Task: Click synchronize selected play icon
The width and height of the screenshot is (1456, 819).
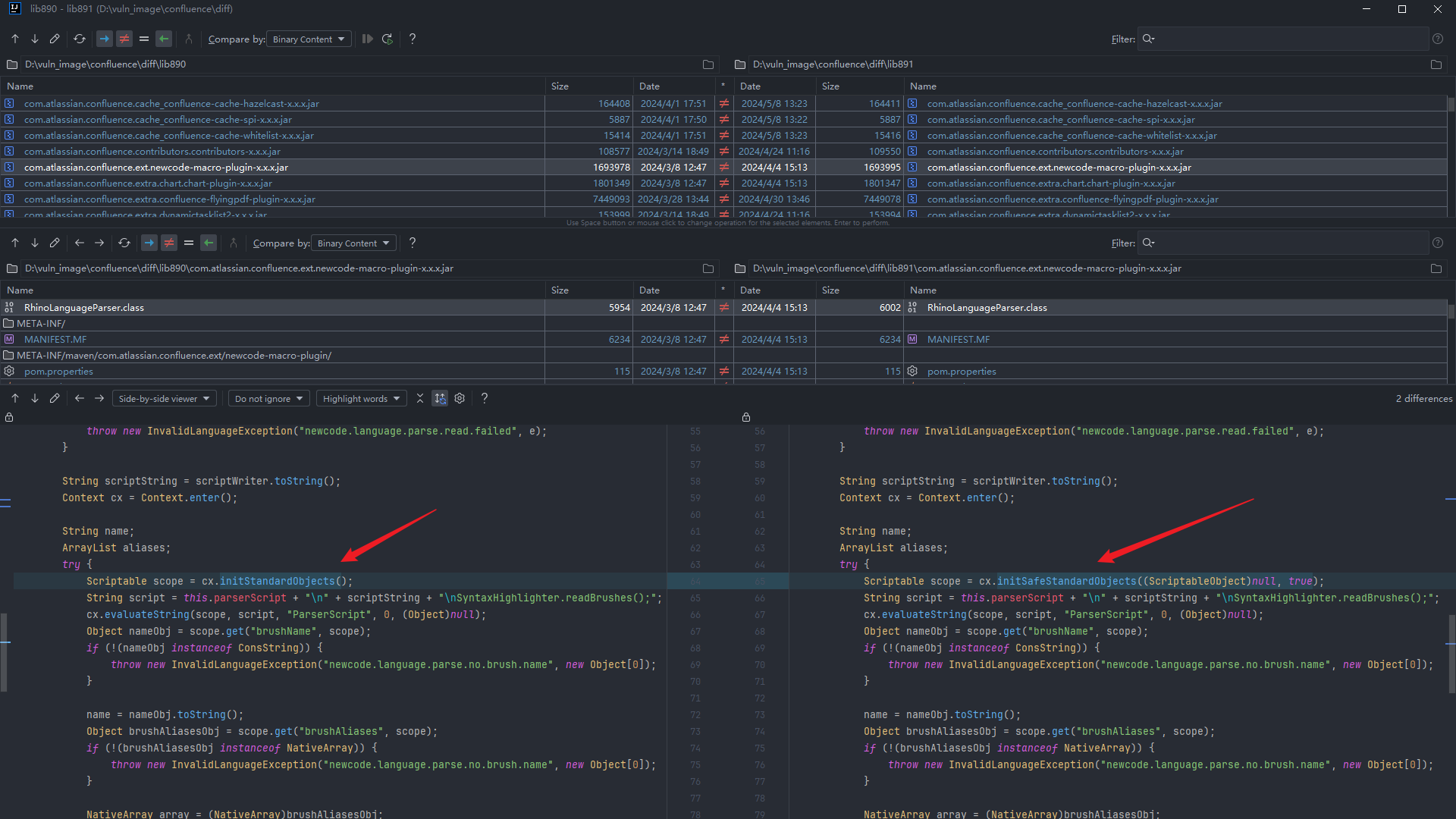Action: click(x=368, y=39)
